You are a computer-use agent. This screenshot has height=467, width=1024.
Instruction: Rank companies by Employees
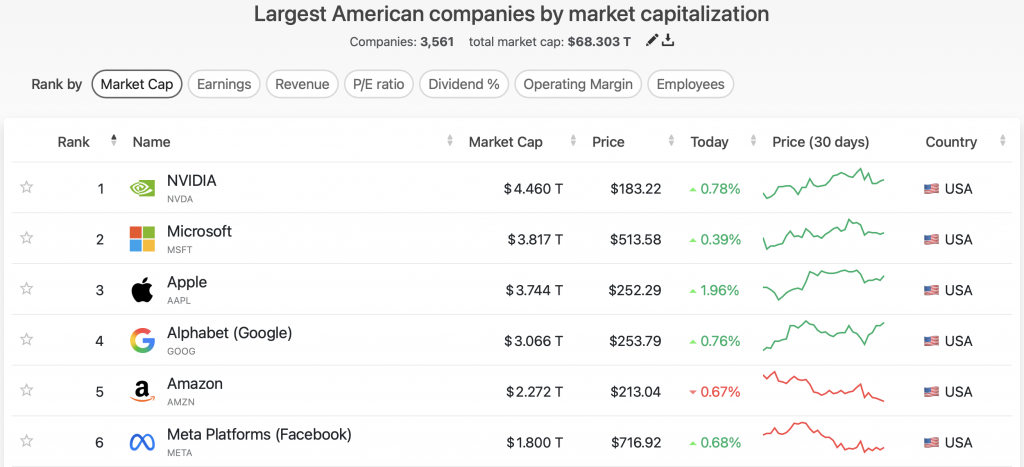pyautogui.click(x=690, y=84)
